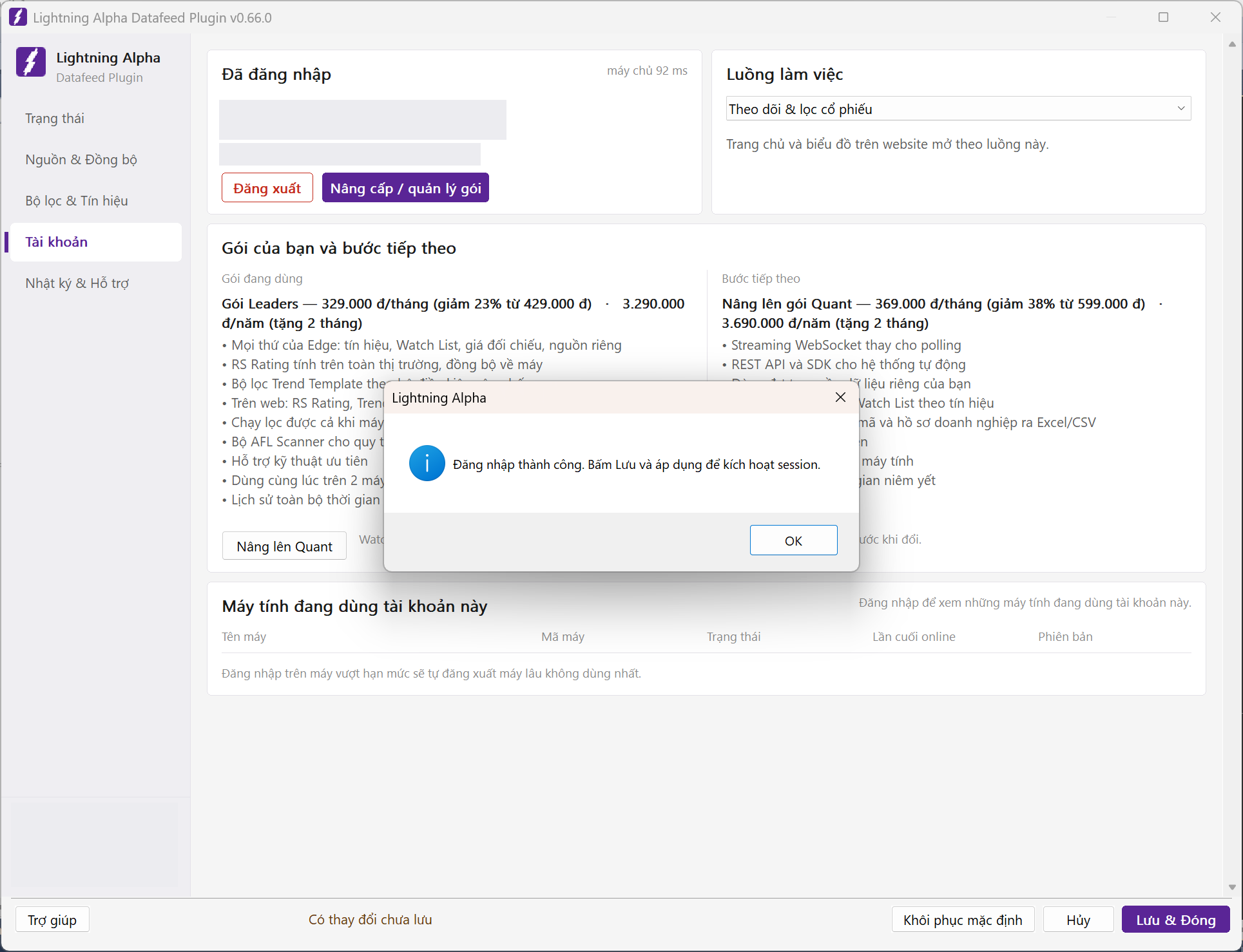
Task: Click Lưu & Đóng to save
Action: coord(1175,920)
